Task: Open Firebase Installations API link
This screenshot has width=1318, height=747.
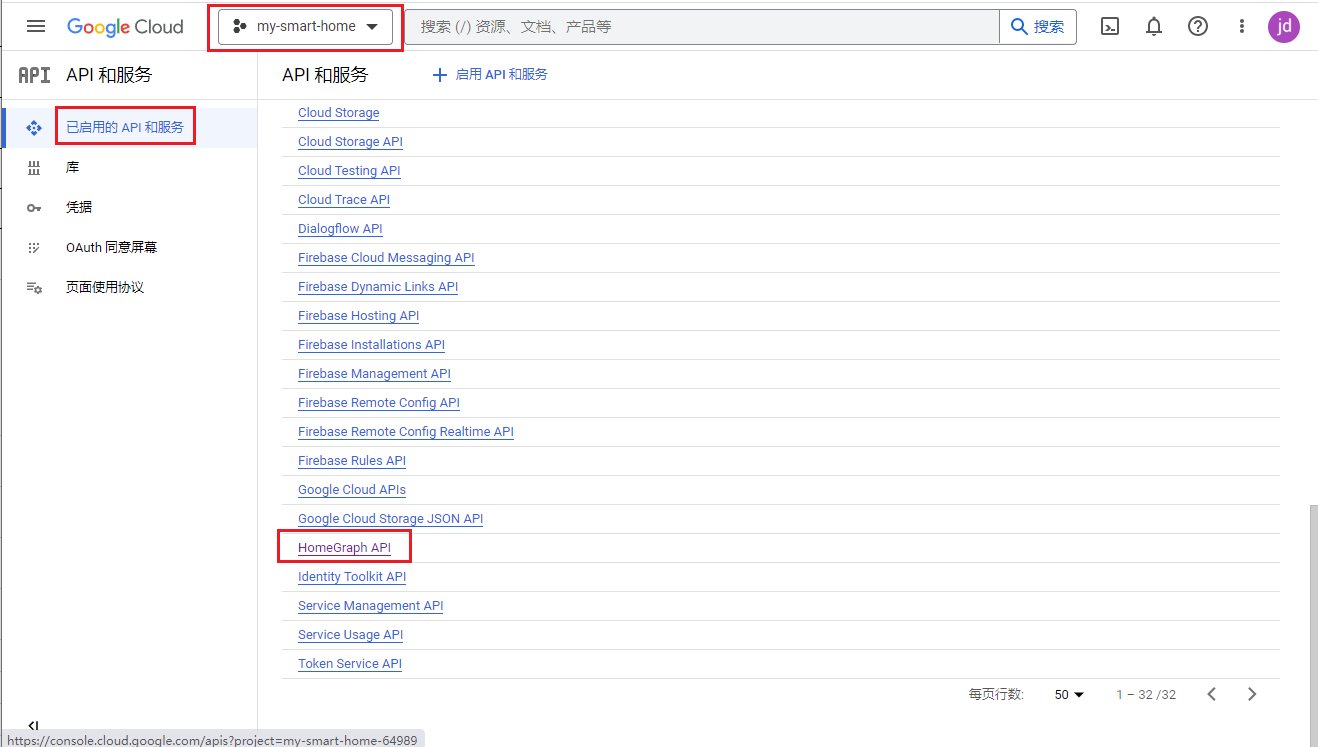Action: coord(371,345)
